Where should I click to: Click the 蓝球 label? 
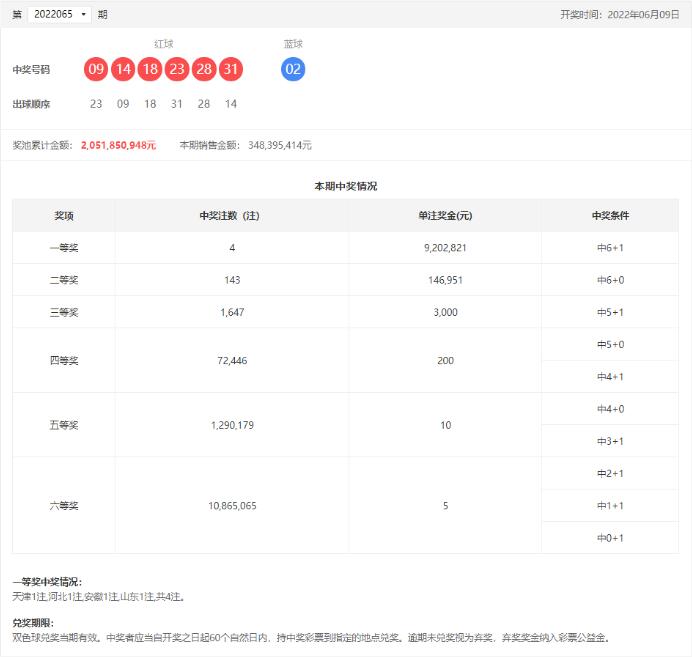[293, 44]
